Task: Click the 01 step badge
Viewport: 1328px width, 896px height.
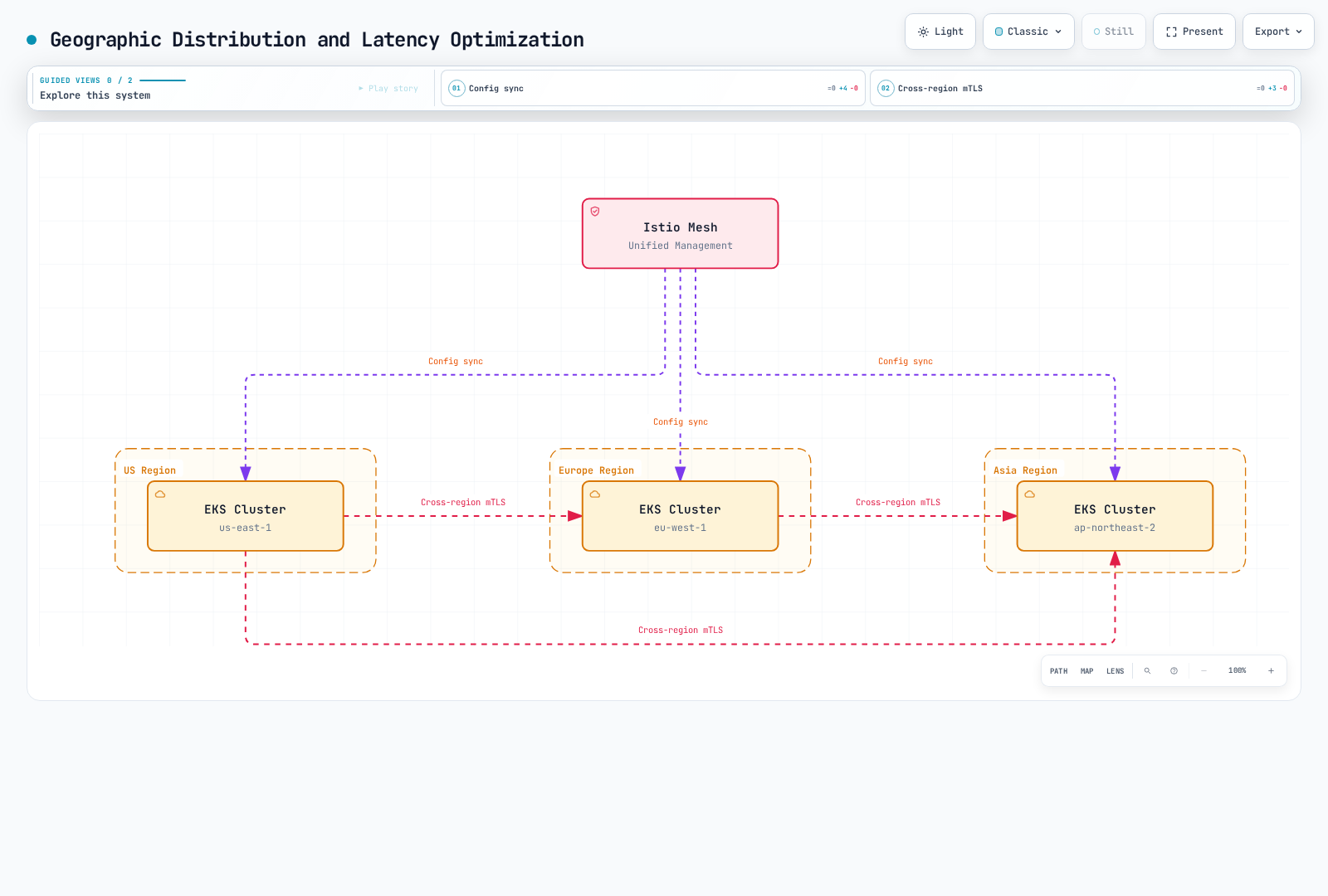Action: pyautogui.click(x=456, y=88)
